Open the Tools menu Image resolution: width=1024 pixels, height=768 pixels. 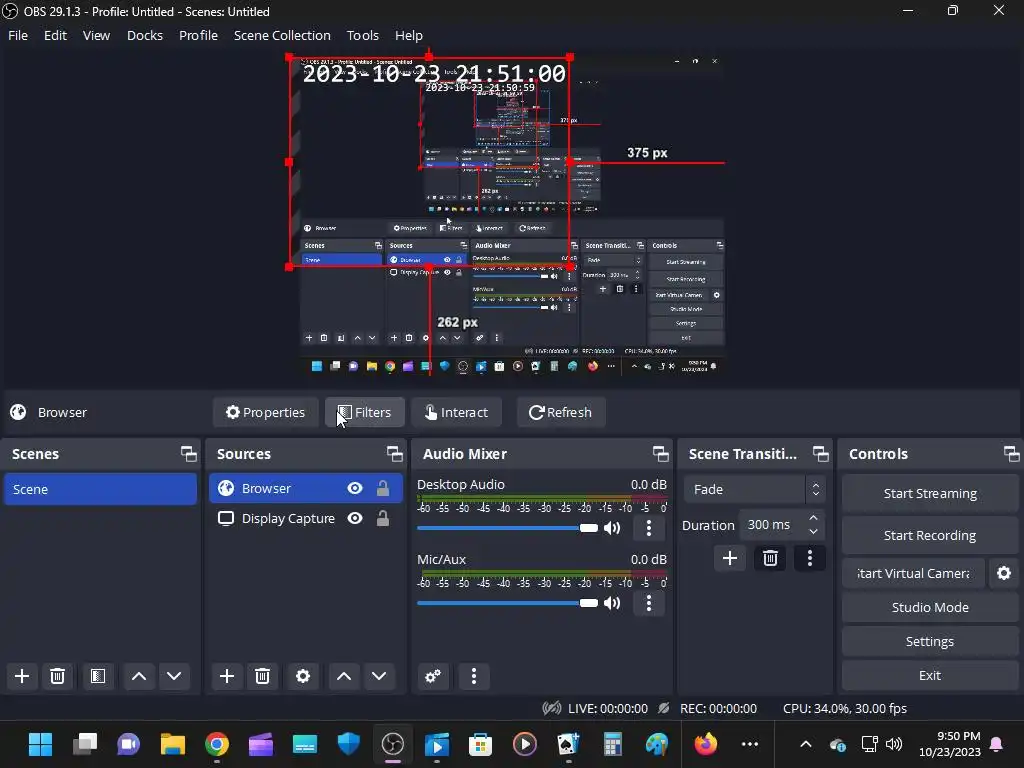(x=362, y=35)
